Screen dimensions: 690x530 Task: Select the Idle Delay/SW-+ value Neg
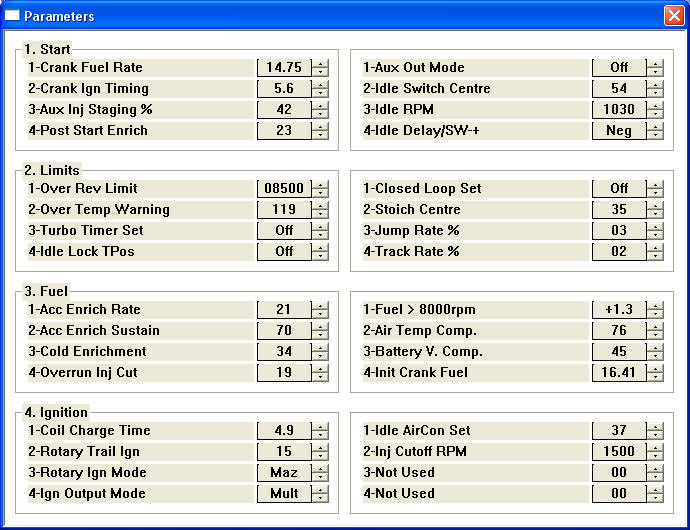[619, 131]
